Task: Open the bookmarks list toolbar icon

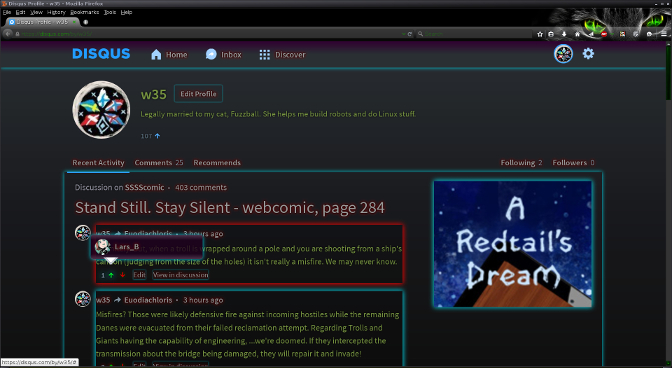Action: coord(551,34)
